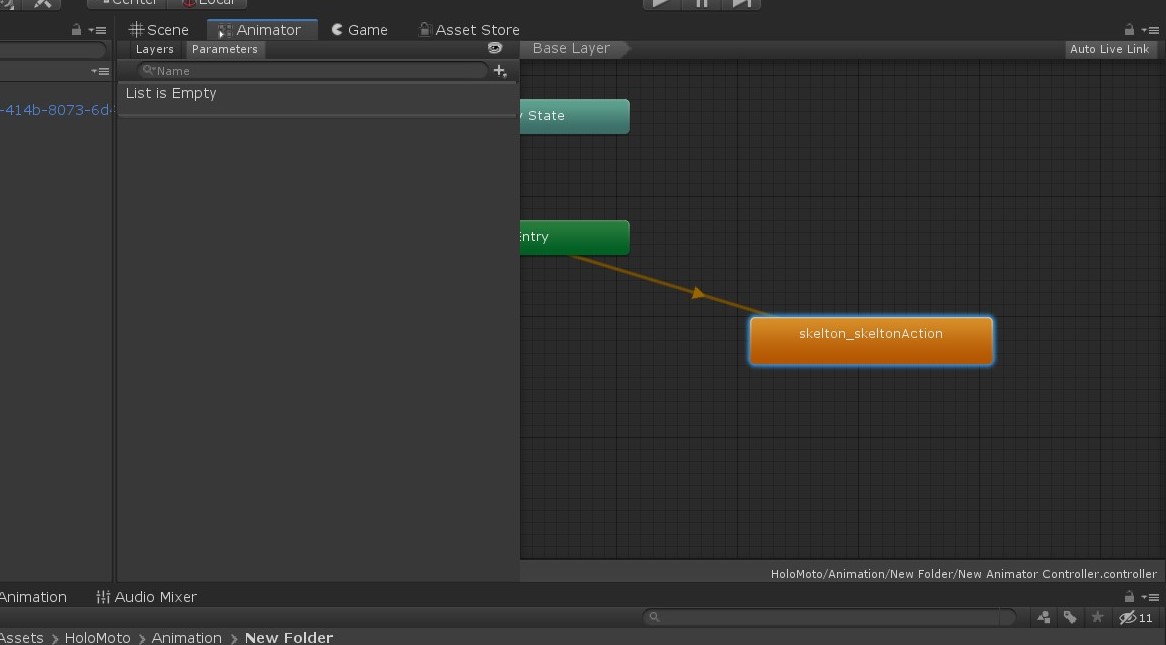The width and height of the screenshot is (1166, 645).
Task: Select the Any State node
Action: click(x=574, y=116)
